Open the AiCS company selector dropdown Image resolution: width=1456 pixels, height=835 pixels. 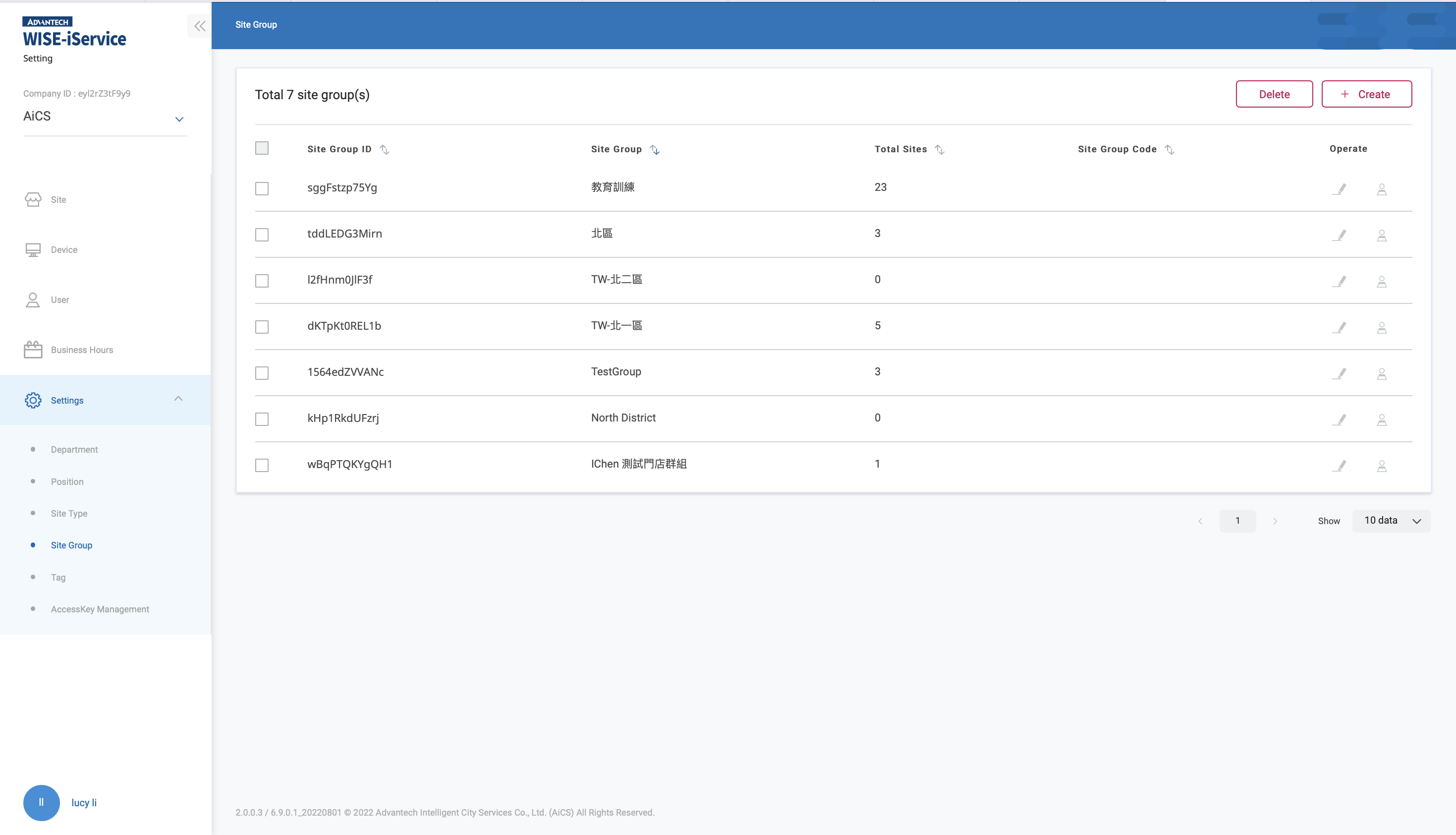click(x=179, y=119)
